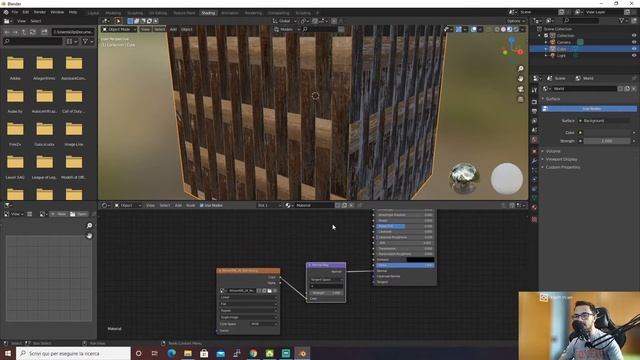Open the File menu
This screenshot has height=360, width=640.
click(x=15, y=12)
